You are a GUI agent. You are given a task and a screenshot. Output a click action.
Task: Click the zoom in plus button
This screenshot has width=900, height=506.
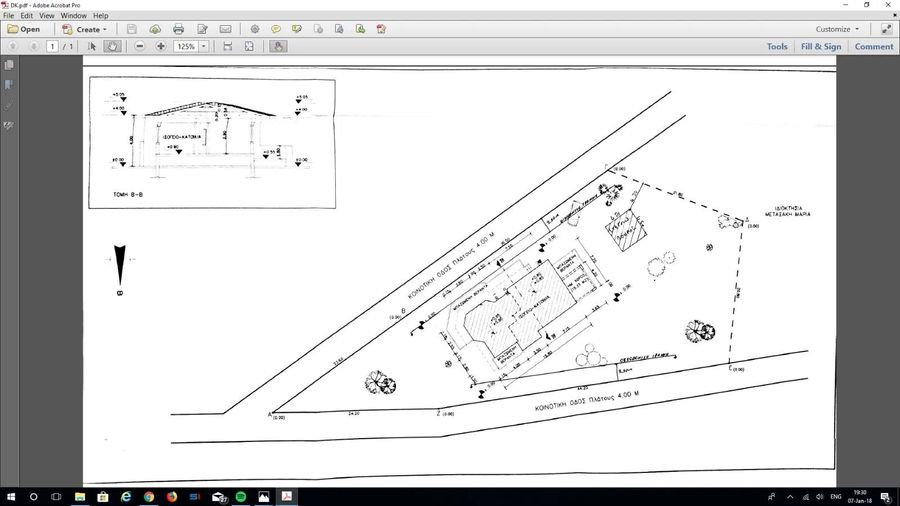coord(161,46)
